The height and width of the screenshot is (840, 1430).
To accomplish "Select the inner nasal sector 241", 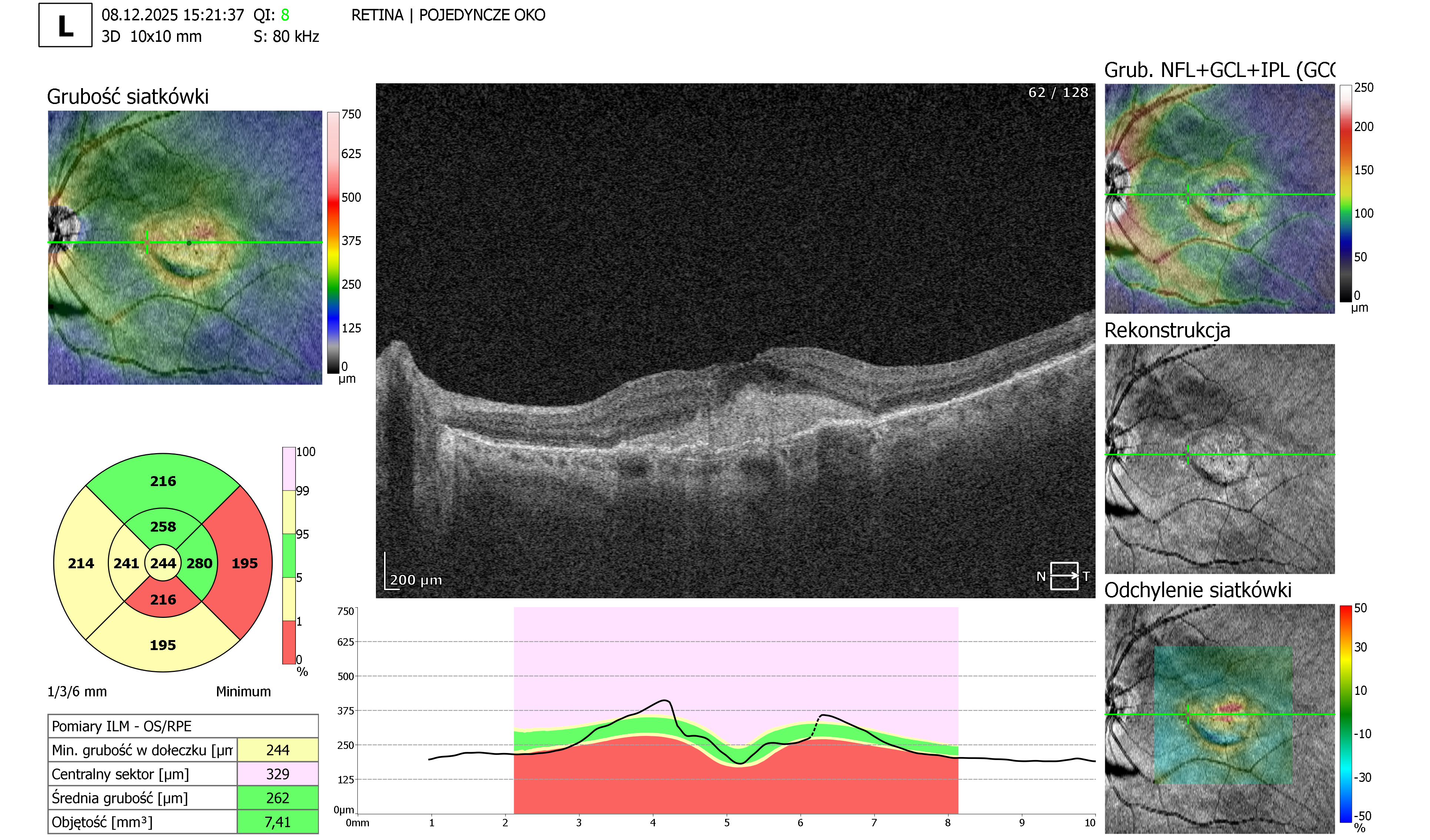I will tap(126, 563).
